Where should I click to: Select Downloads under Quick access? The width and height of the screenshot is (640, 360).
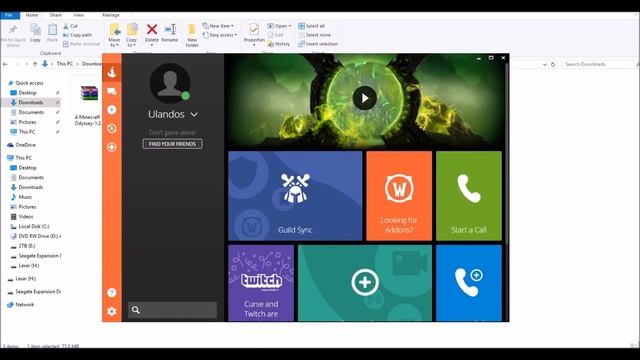31,102
